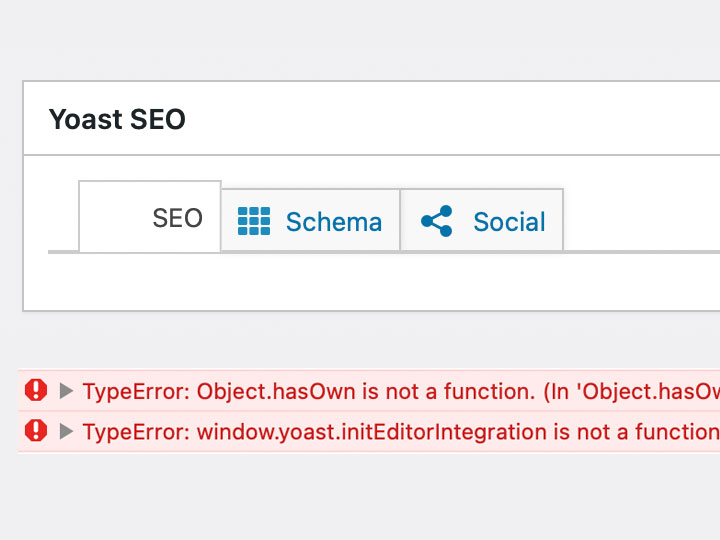Expand the Object.hasOwn TypeError details
This screenshot has width=720, height=540.
pos(67,391)
